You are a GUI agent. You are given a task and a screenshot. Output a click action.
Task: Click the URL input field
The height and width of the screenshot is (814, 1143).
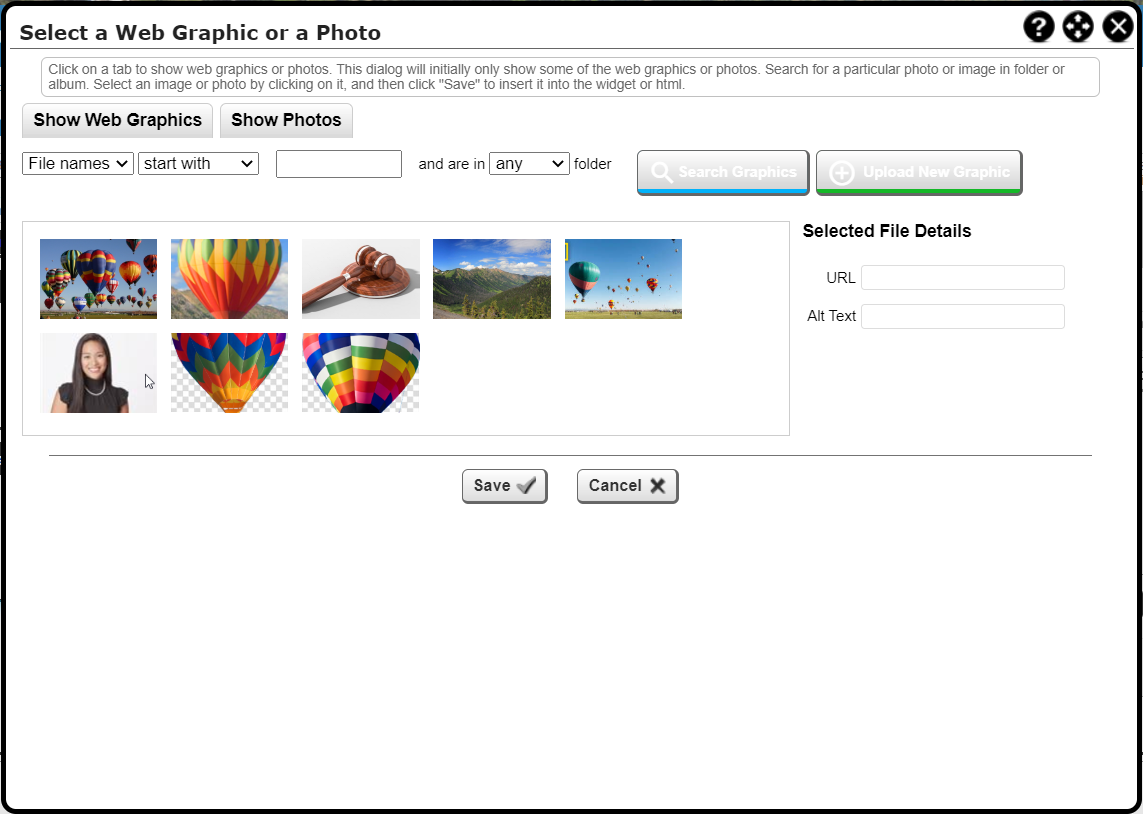click(x=962, y=277)
